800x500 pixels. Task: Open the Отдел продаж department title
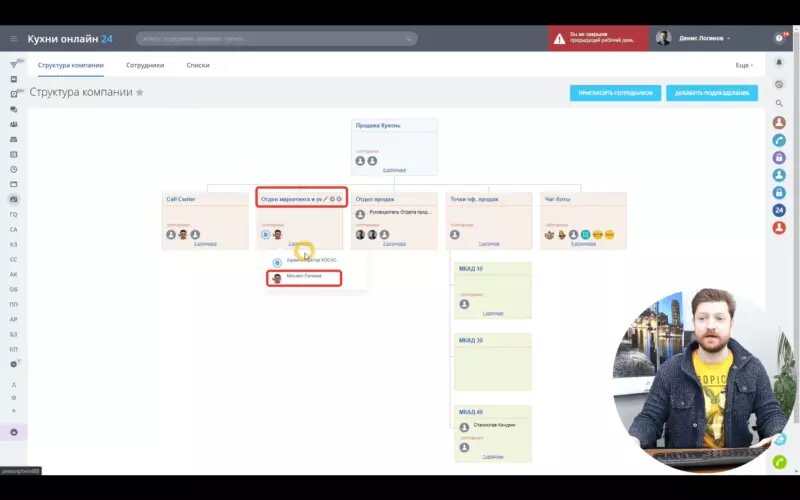374,199
